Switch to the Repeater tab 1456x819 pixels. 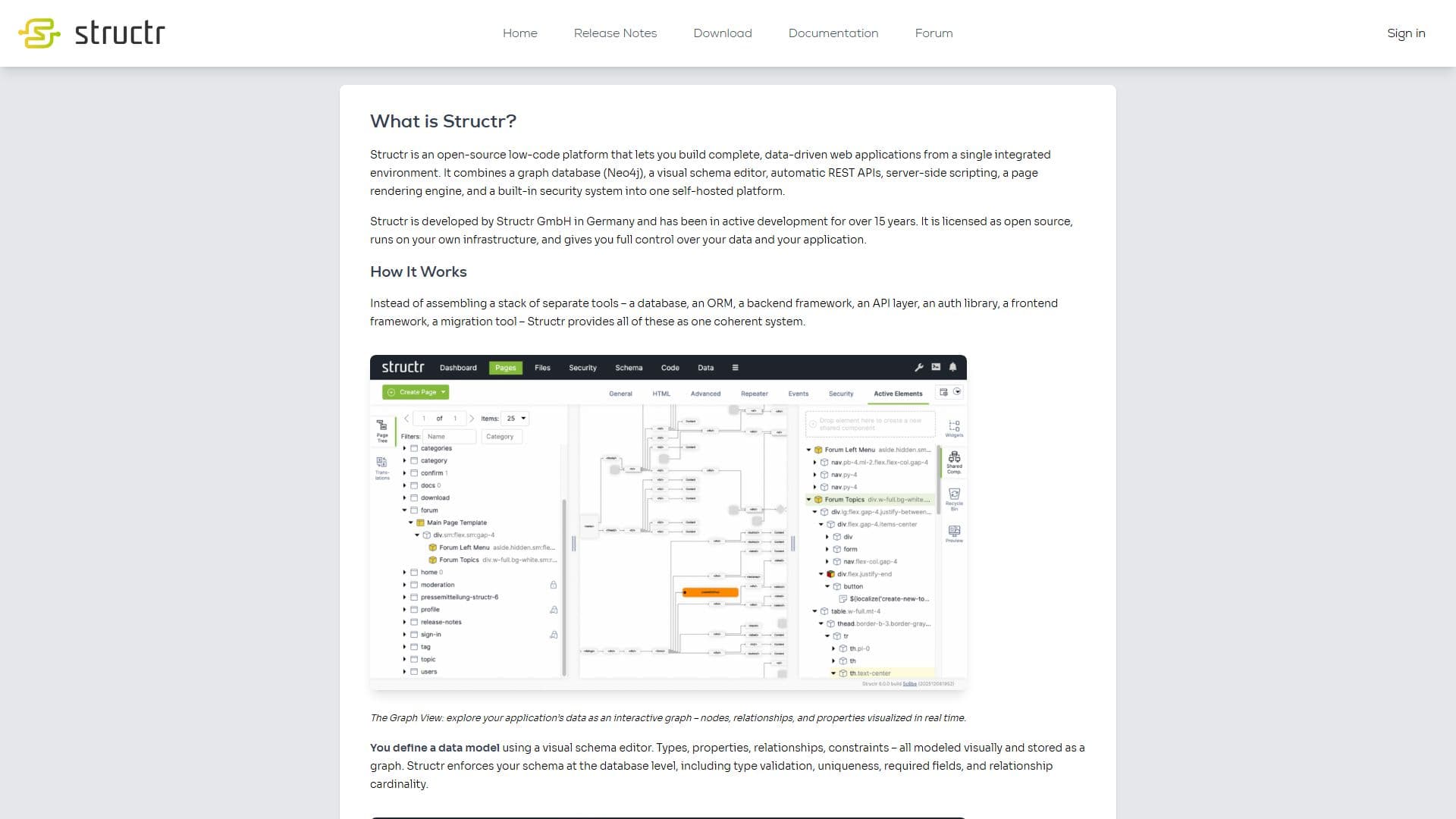click(x=754, y=394)
